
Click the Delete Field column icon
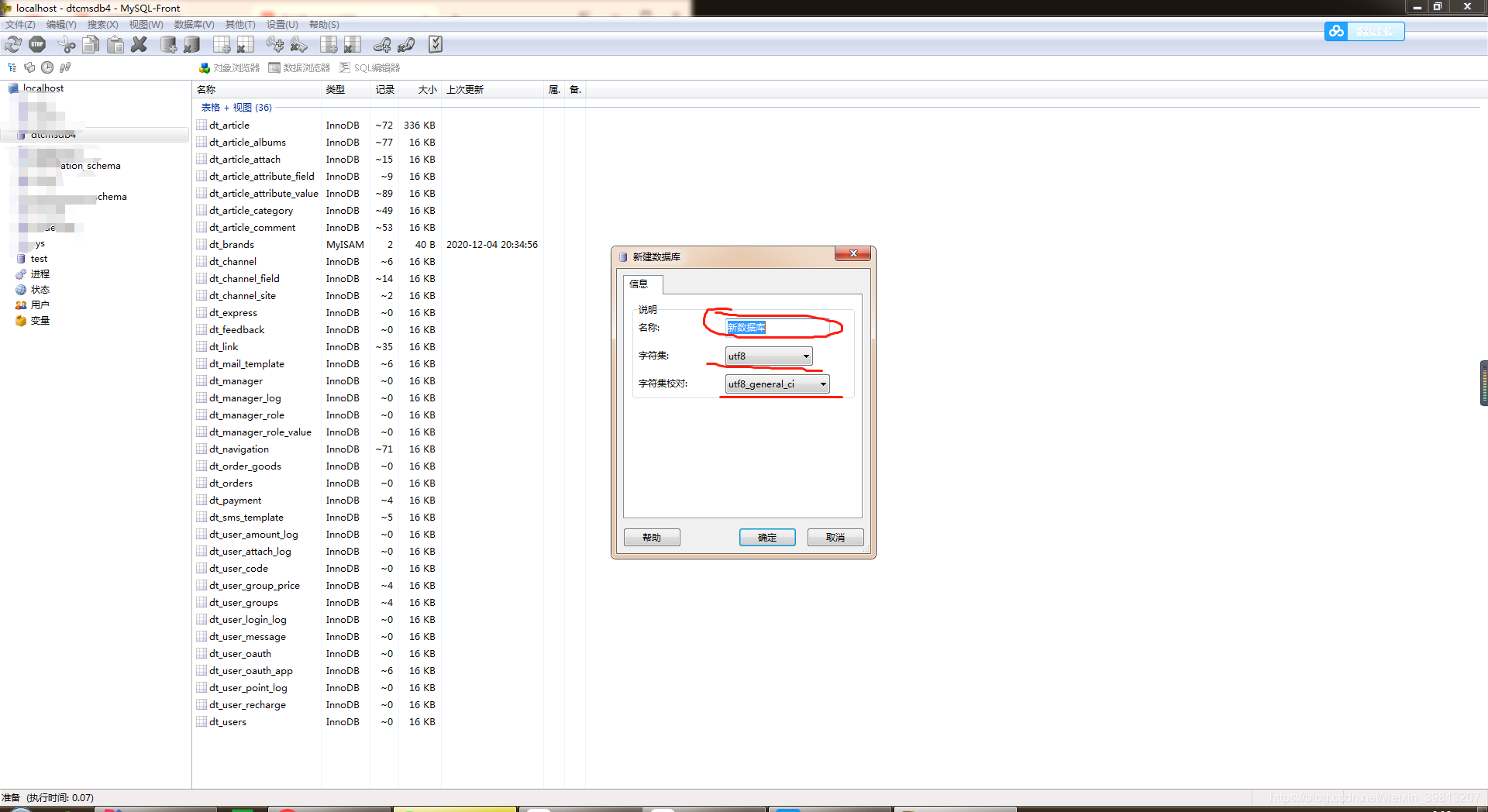(x=353, y=45)
